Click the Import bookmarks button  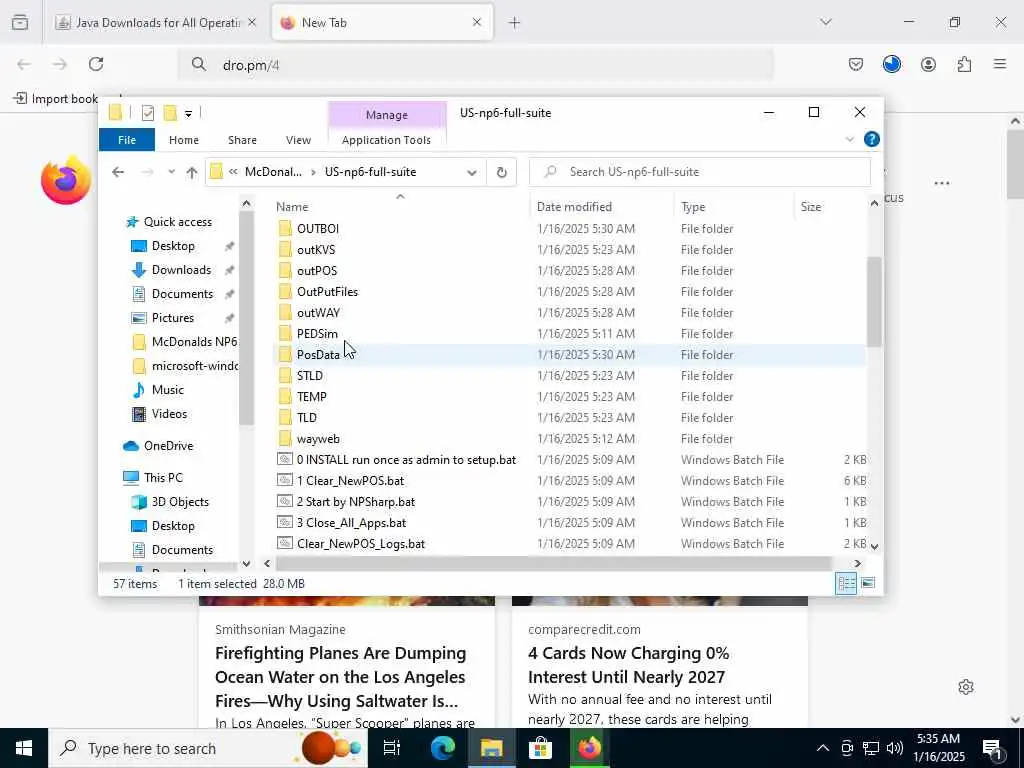(56, 99)
